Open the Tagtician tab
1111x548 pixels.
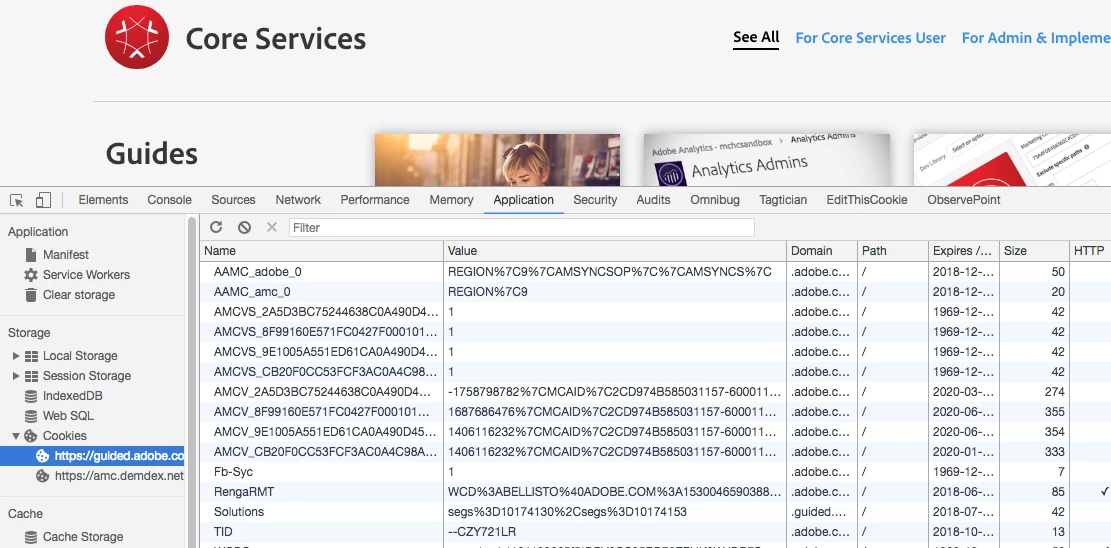coord(783,200)
